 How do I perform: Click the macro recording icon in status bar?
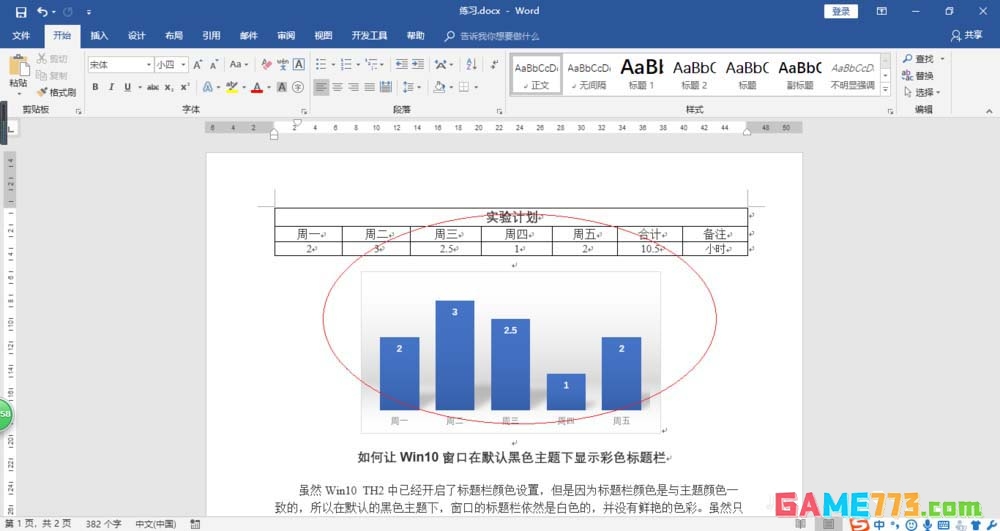coord(195,524)
